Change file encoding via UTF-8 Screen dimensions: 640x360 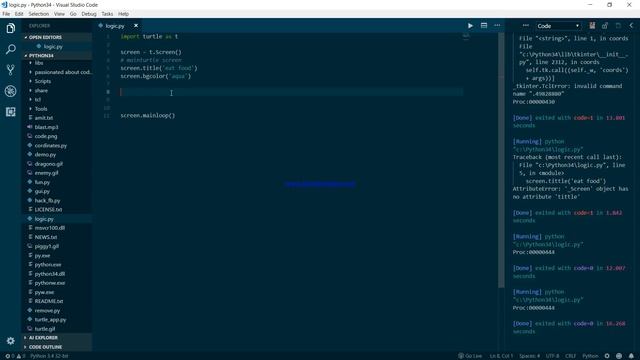552,356
